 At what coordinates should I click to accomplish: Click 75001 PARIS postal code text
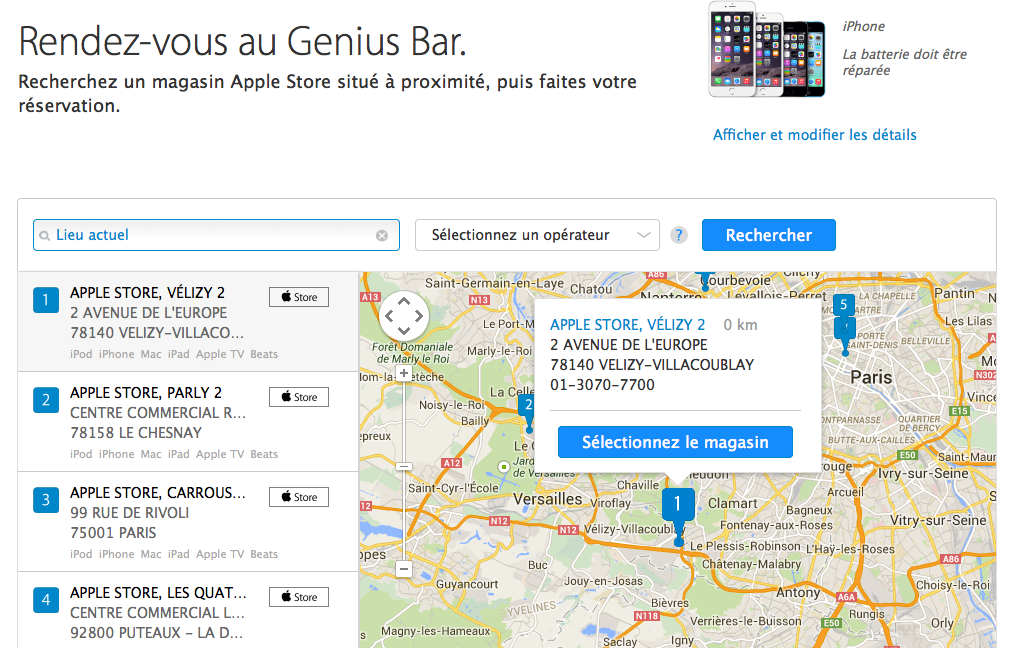[x=113, y=533]
